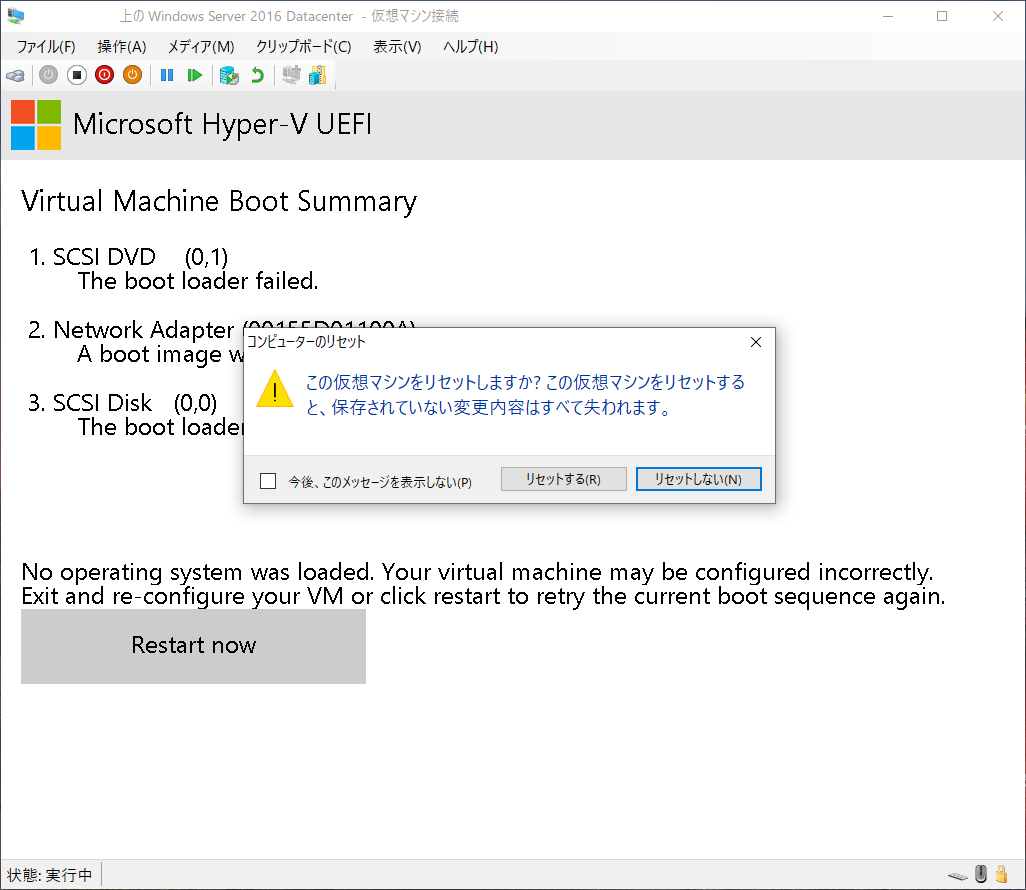
Task: Pause the virtual machine with the blue icon
Action: [167, 75]
